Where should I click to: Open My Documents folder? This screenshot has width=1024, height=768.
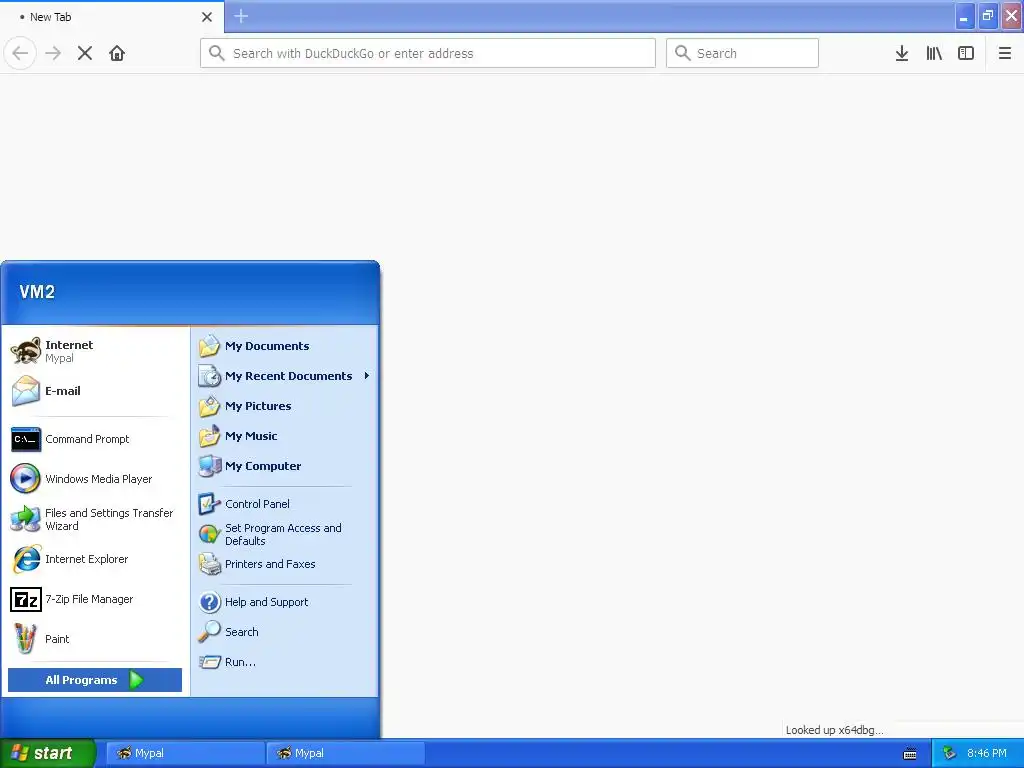284,345
